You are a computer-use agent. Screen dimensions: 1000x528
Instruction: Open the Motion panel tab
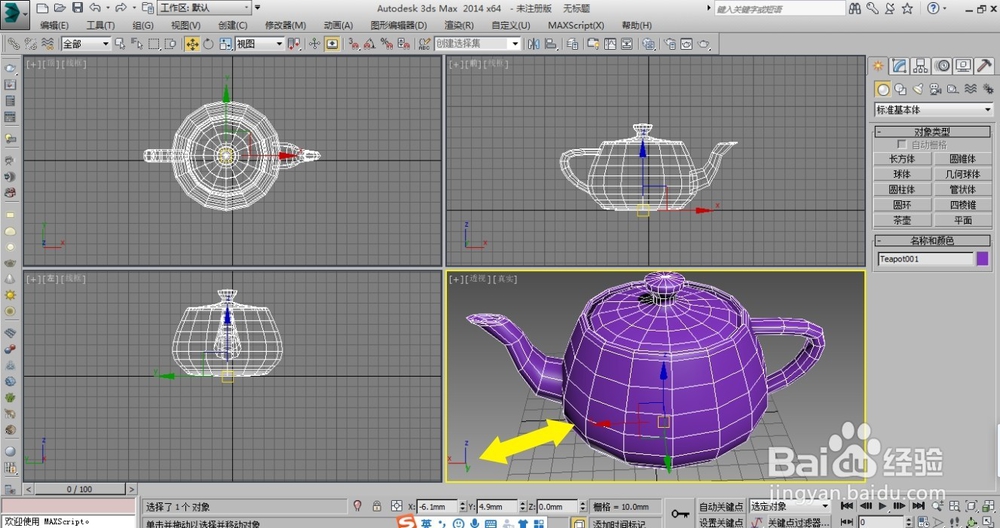[x=942, y=66]
